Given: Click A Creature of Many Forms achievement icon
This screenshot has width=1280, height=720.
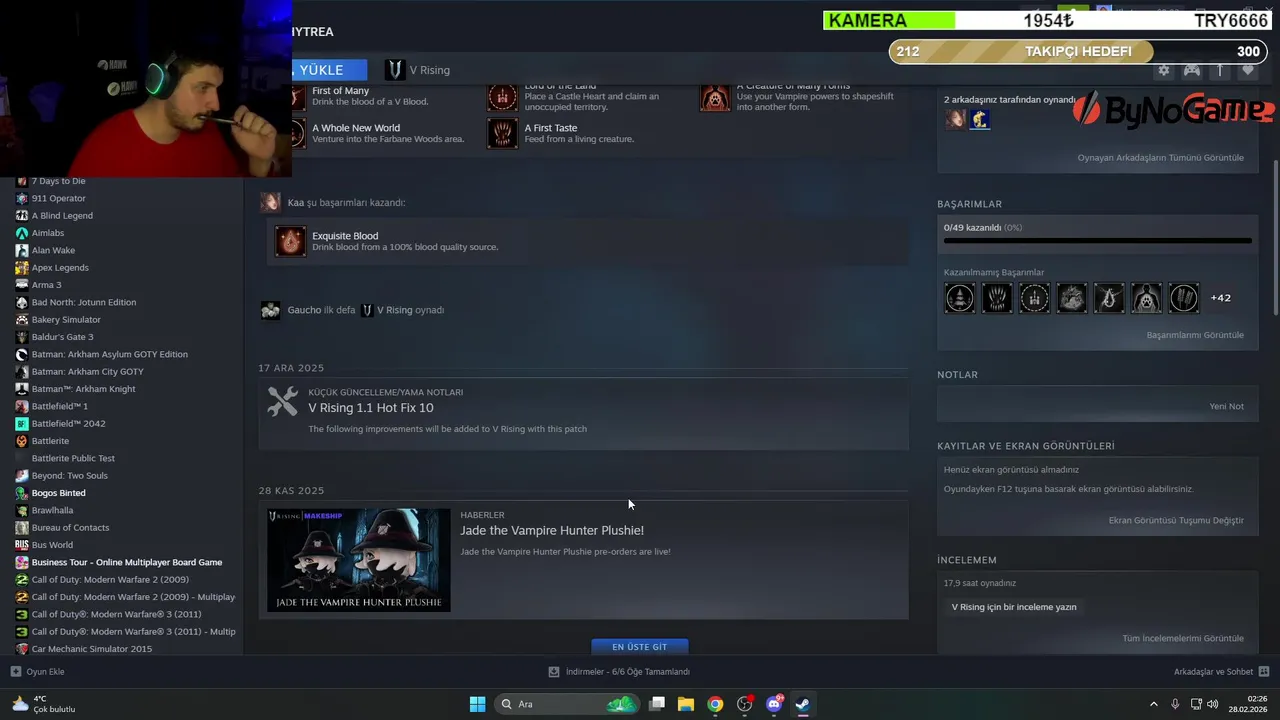Looking at the screenshot, I should point(715,97).
